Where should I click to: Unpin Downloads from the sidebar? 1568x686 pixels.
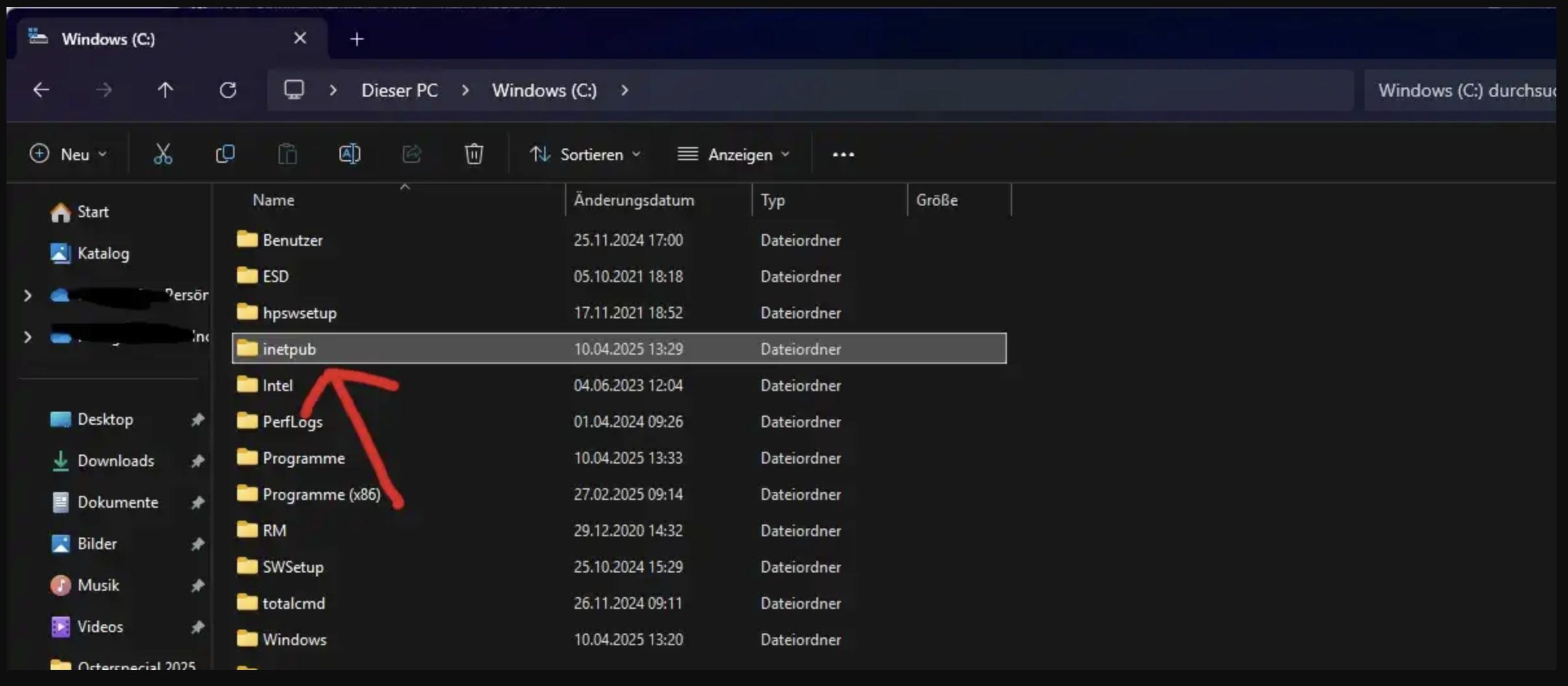click(x=198, y=461)
